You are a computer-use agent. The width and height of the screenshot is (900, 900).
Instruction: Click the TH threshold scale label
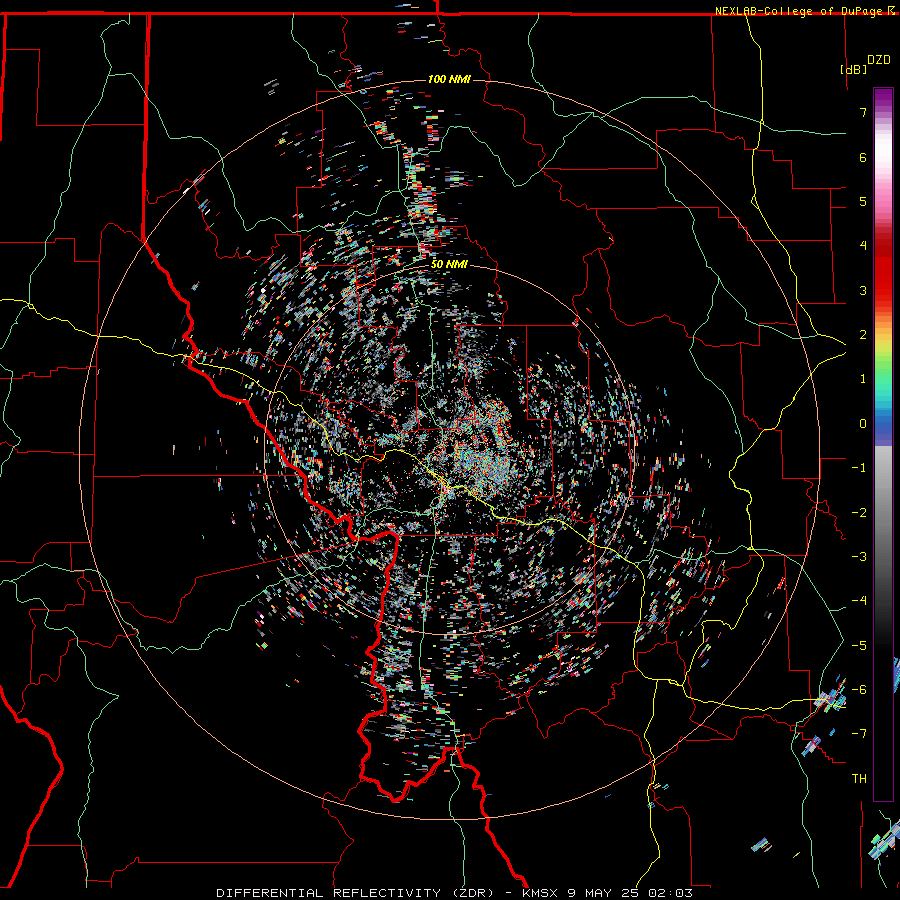pos(859,779)
